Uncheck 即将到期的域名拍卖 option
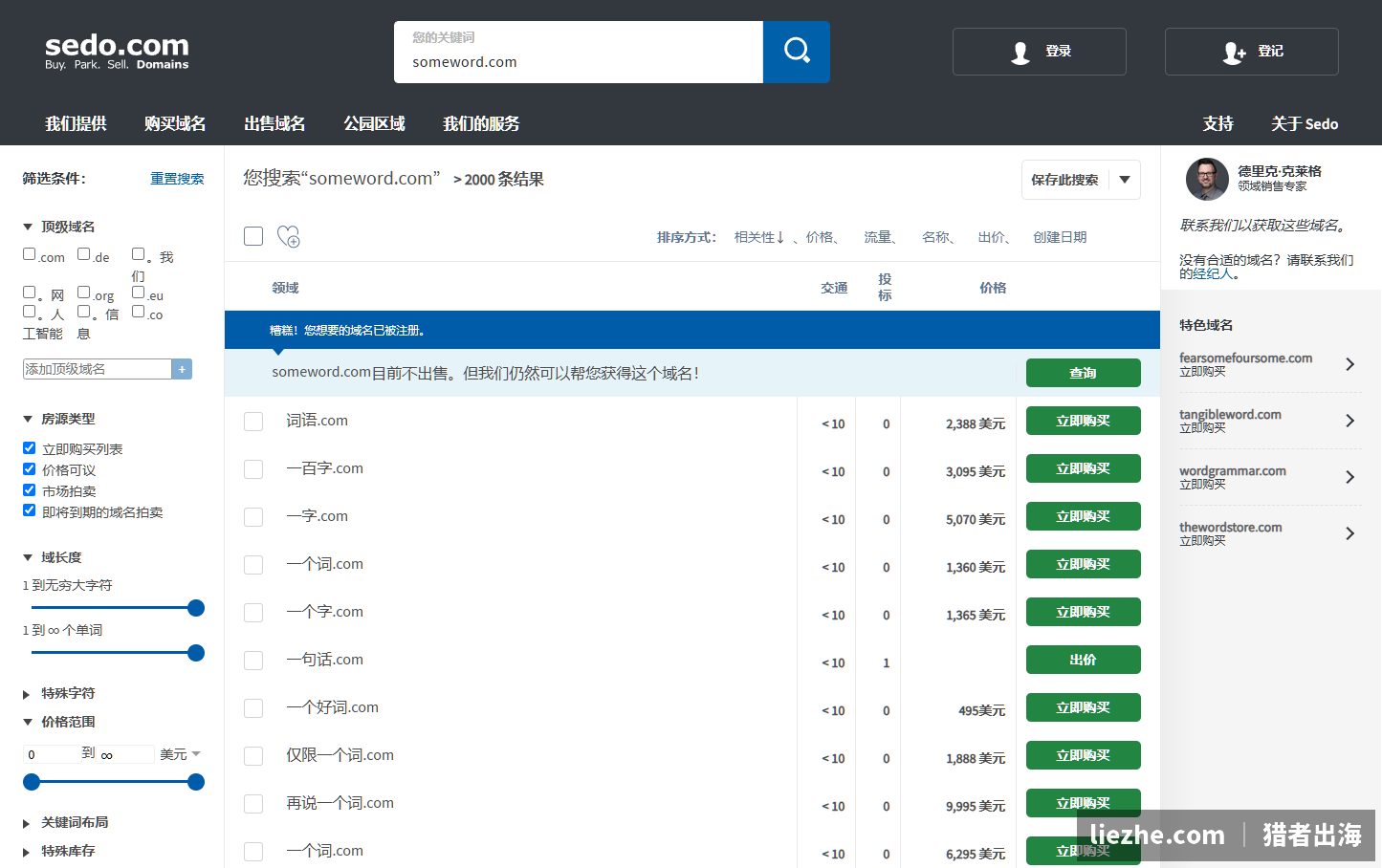1382x868 pixels. coord(30,511)
